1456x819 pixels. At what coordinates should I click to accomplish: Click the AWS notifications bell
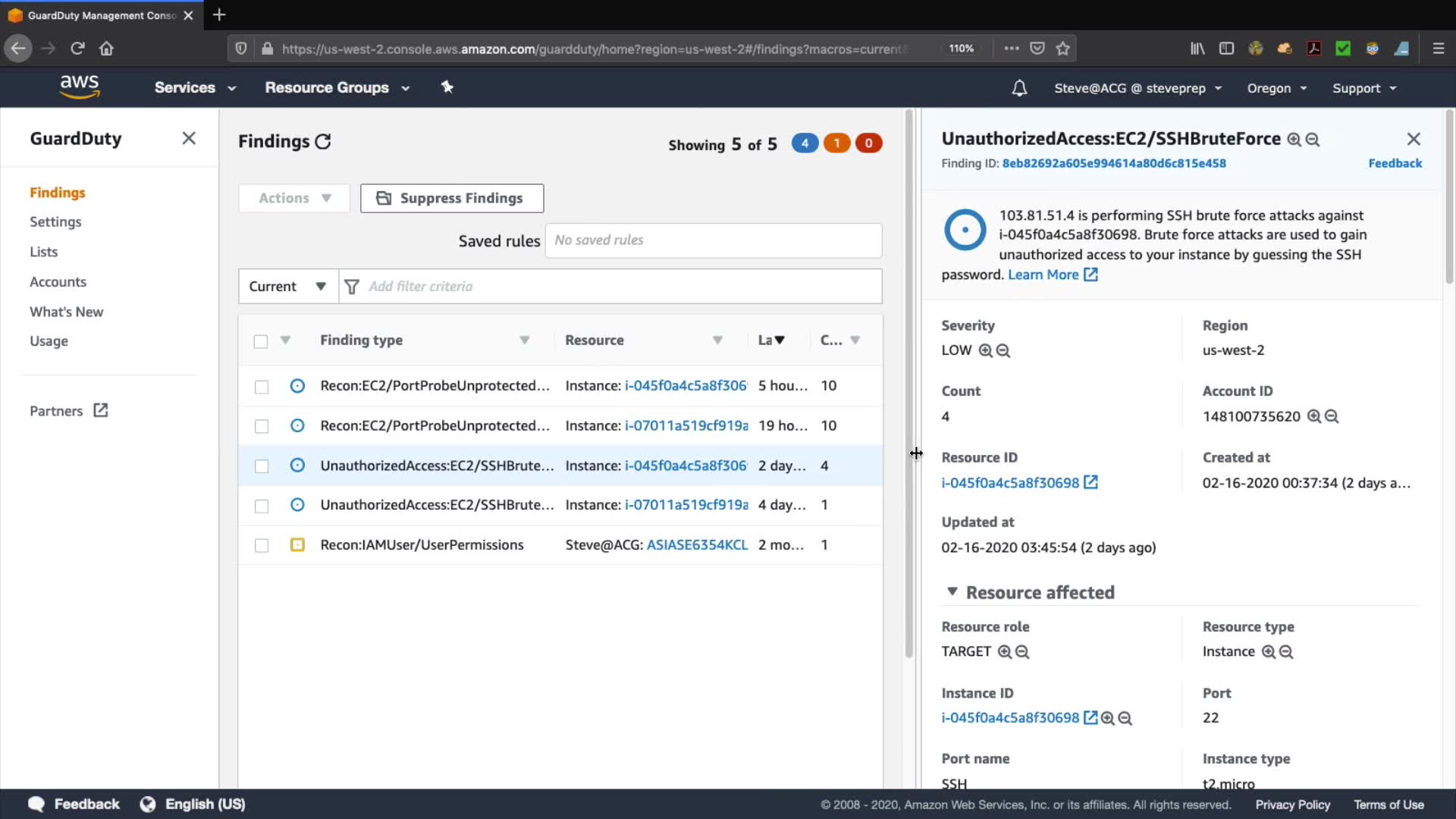coord(1019,88)
